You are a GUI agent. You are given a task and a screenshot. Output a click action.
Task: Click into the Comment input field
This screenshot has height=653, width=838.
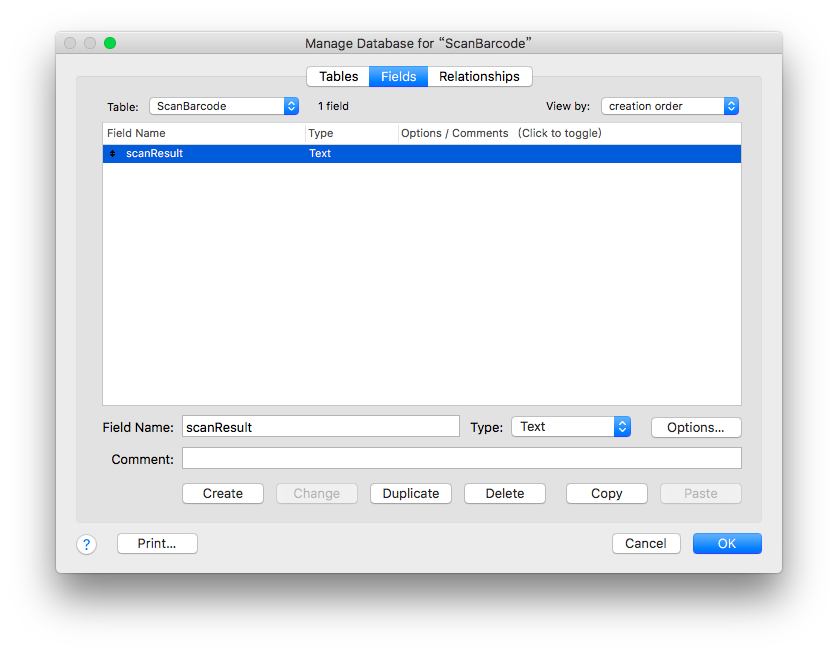(462, 458)
